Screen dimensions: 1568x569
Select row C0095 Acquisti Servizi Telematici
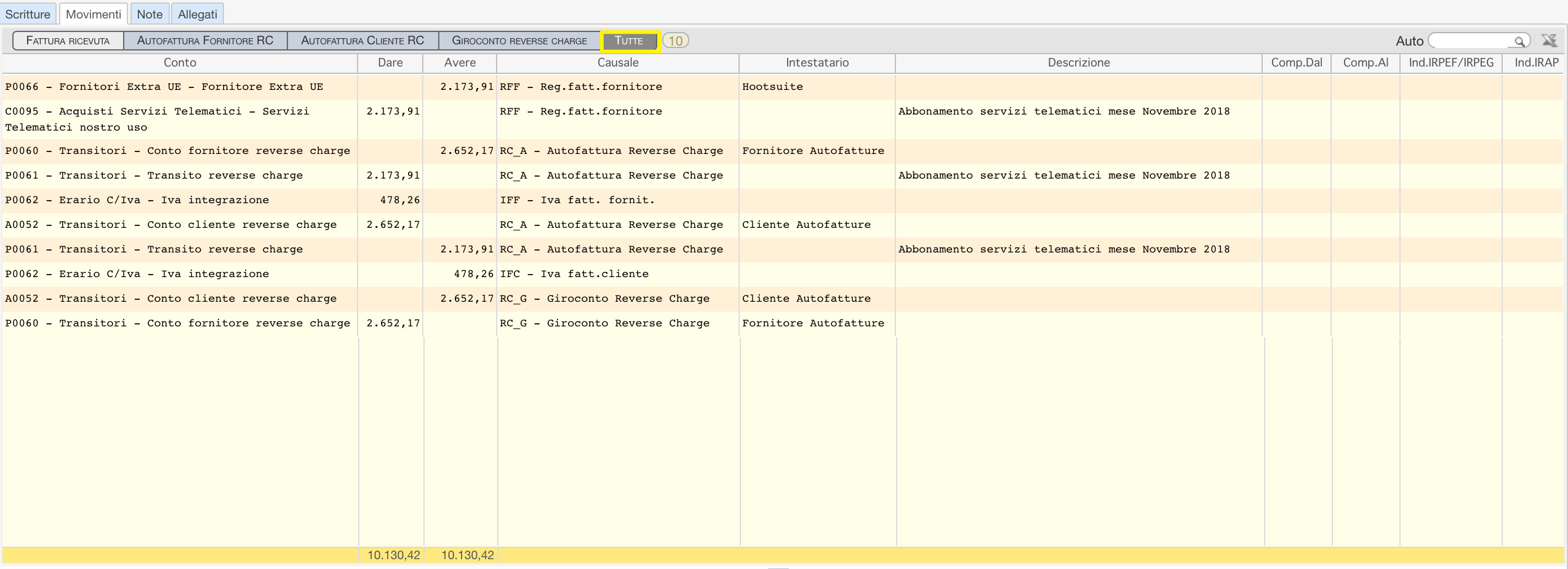pos(783,119)
